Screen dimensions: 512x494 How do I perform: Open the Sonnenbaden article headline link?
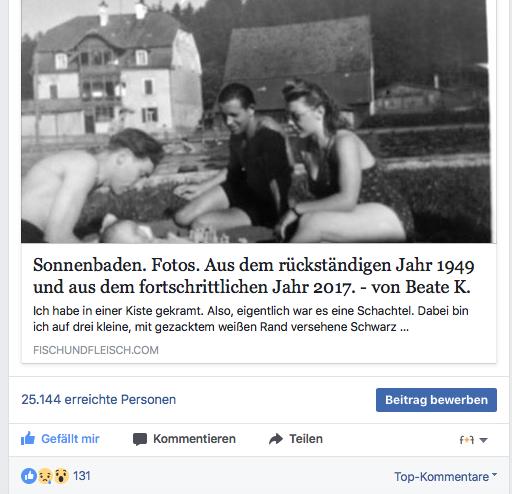coord(253,276)
